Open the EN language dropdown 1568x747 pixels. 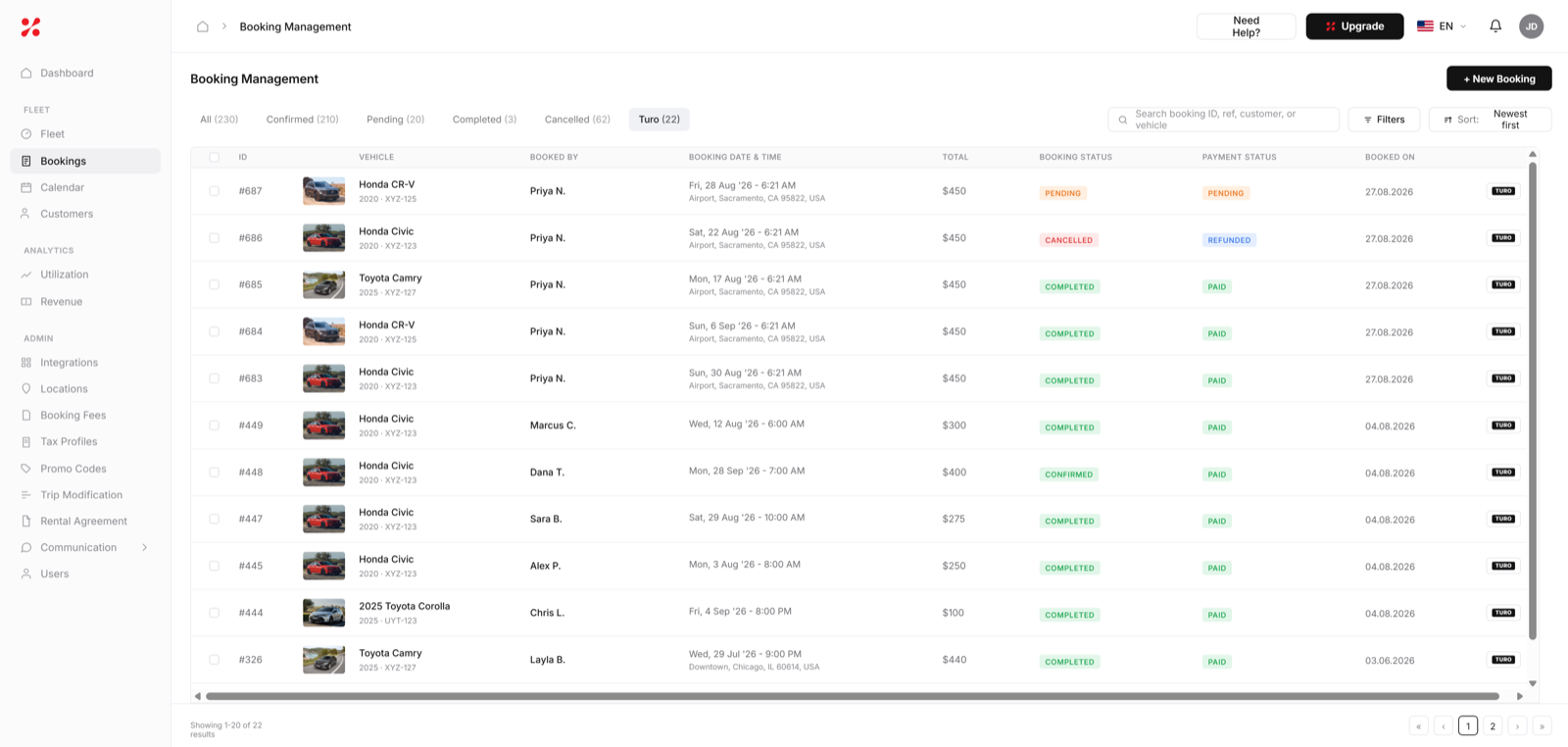[1442, 26]
